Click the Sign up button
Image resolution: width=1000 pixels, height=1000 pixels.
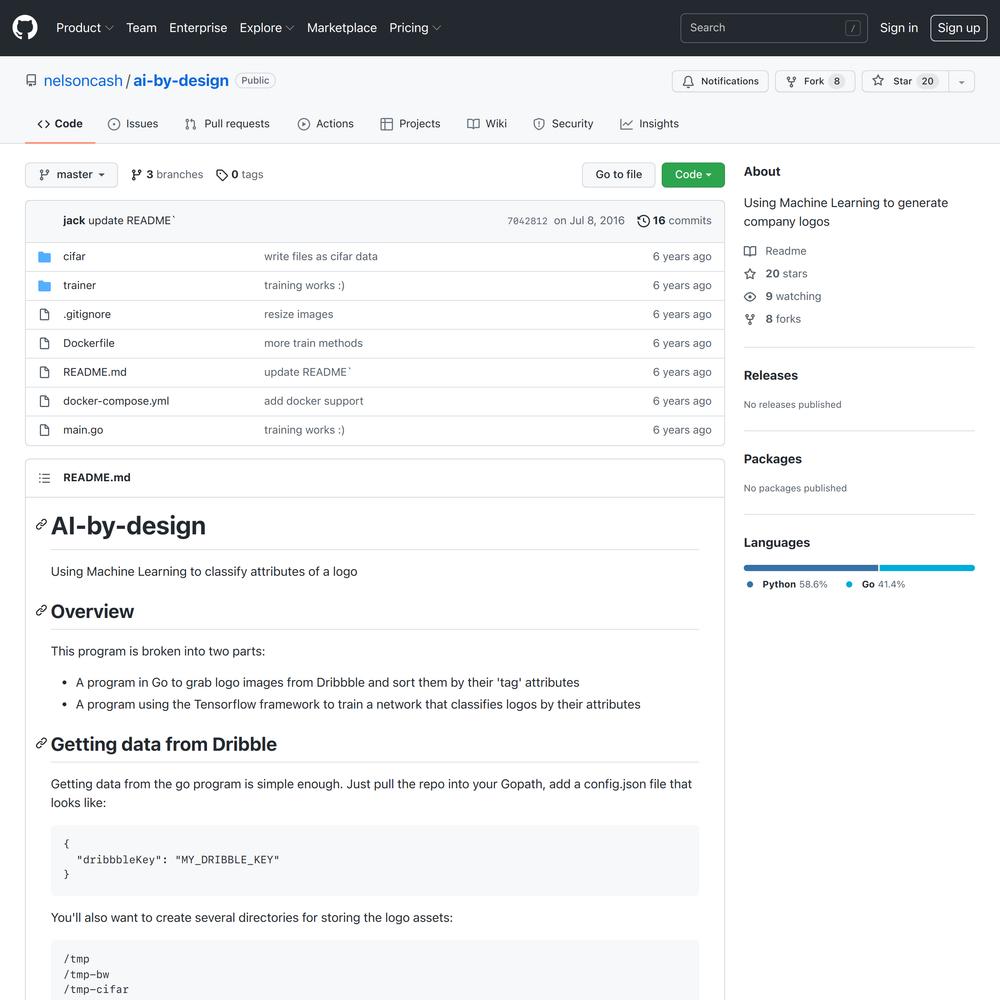pos(959,27)
